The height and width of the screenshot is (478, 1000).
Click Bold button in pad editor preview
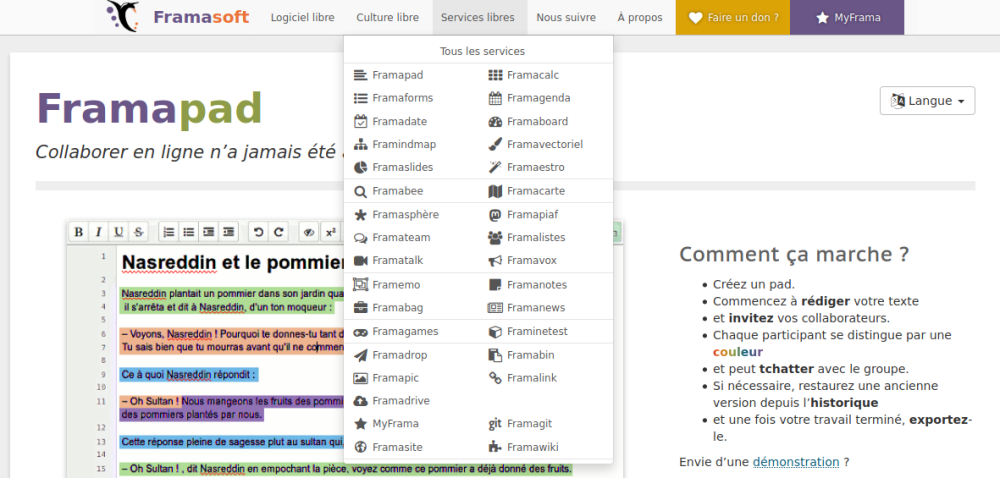coord(78,232)
